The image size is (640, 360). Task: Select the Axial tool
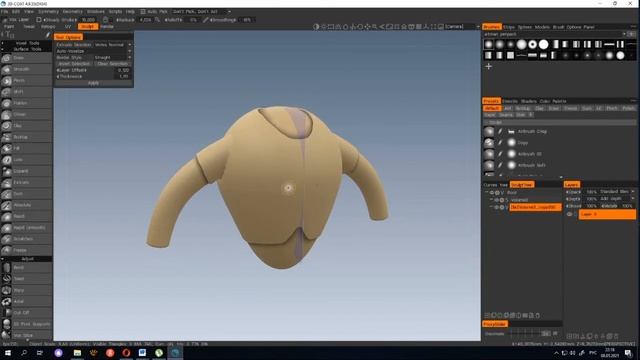(27, 302)
